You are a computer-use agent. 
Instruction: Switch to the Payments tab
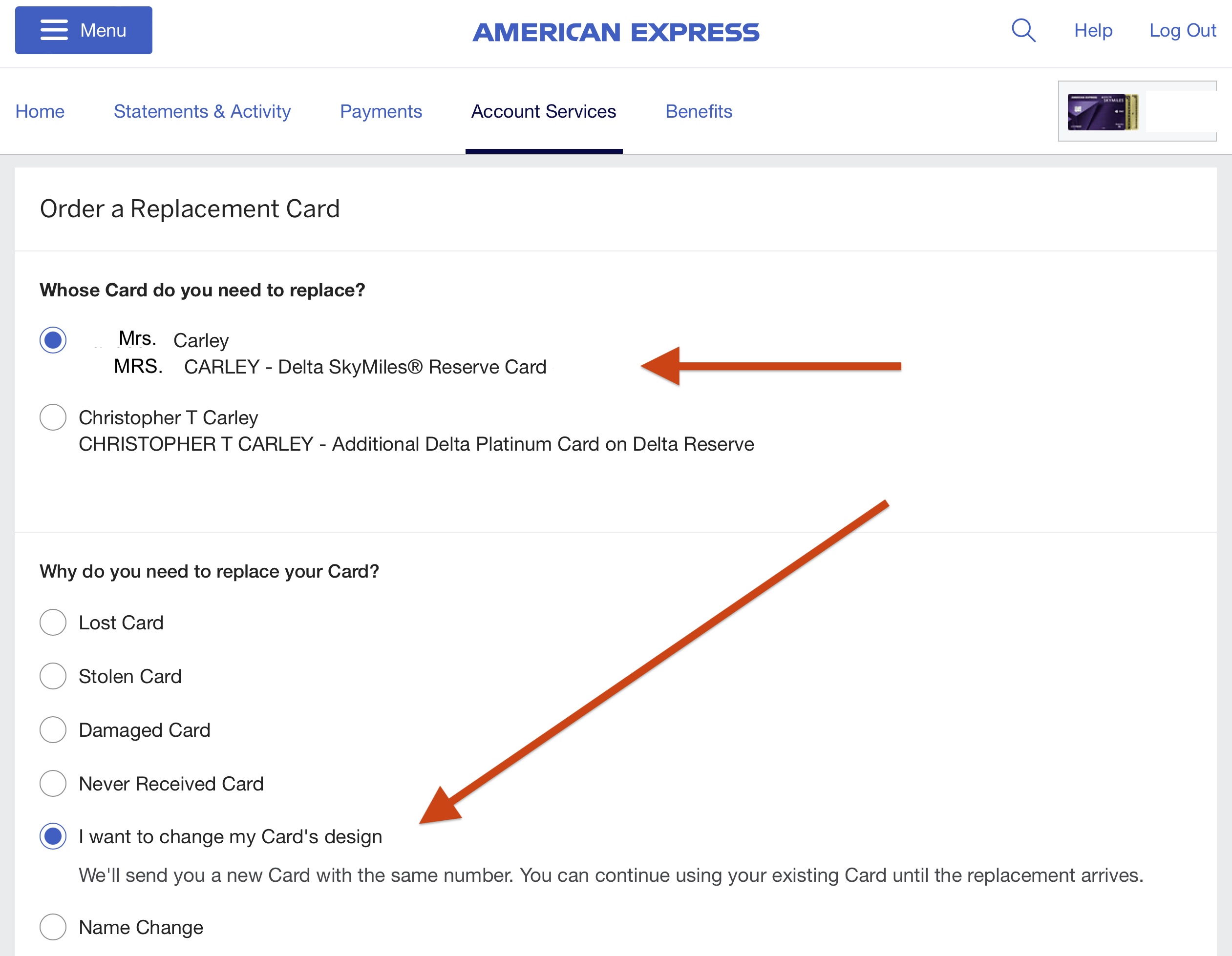click(381, 112)
